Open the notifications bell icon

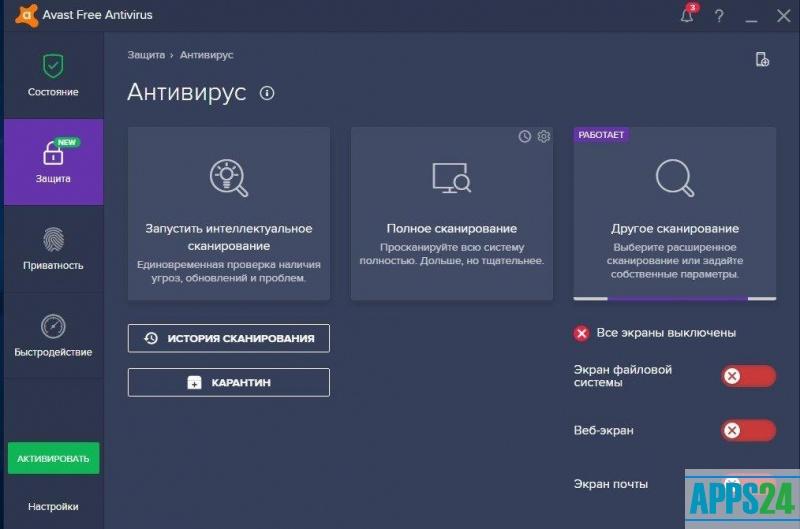tap(687, 15)
